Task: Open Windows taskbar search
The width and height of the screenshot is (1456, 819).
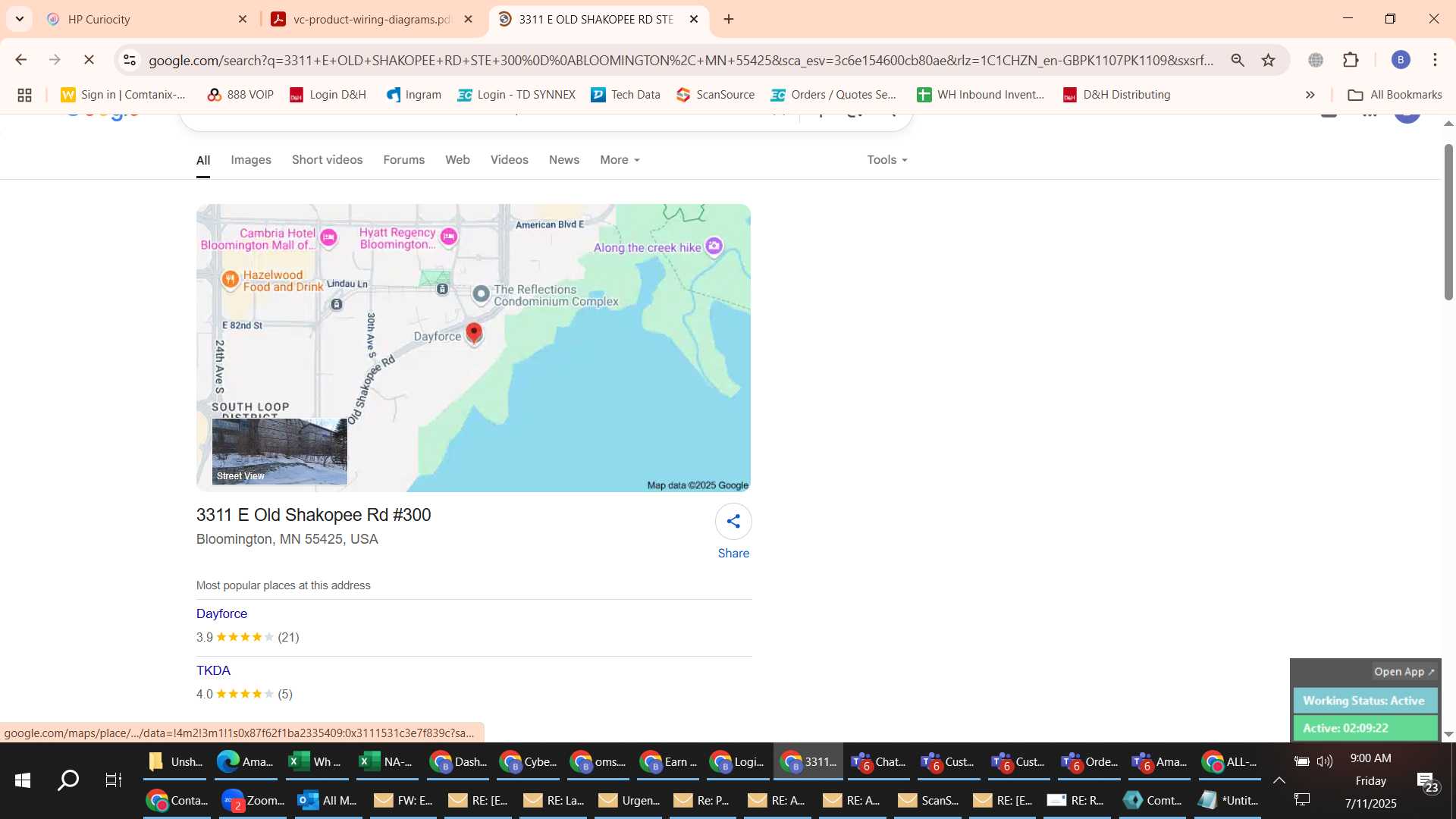Action: [x=68, y=780]
